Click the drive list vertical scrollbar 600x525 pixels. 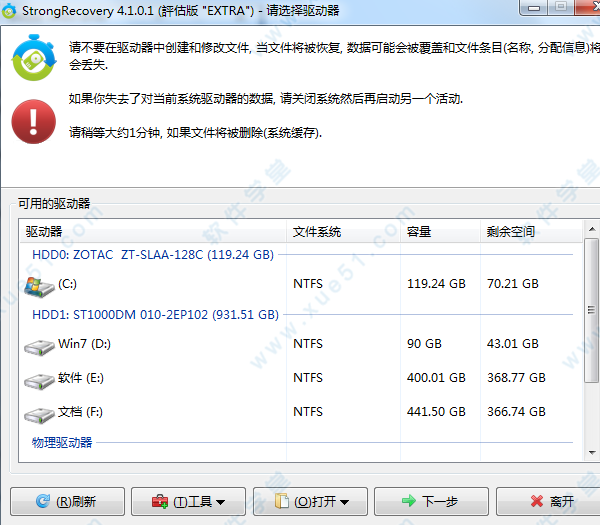pos(591,320)
